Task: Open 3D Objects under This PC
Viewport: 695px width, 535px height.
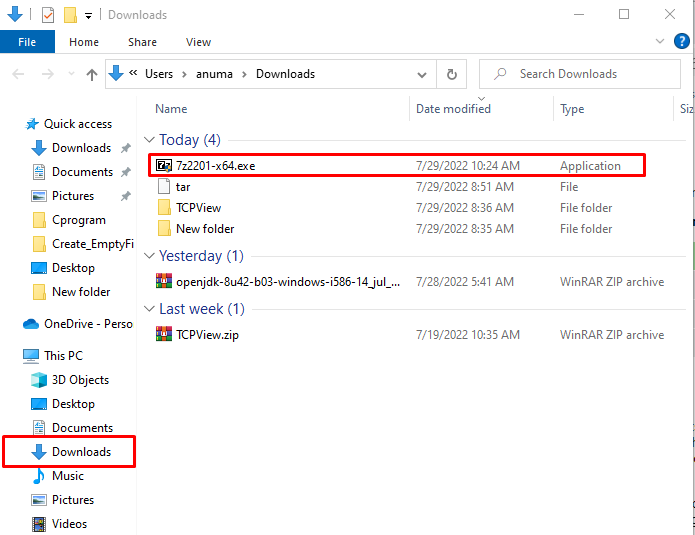Action: pyautogui.click(x=80, y=380)
